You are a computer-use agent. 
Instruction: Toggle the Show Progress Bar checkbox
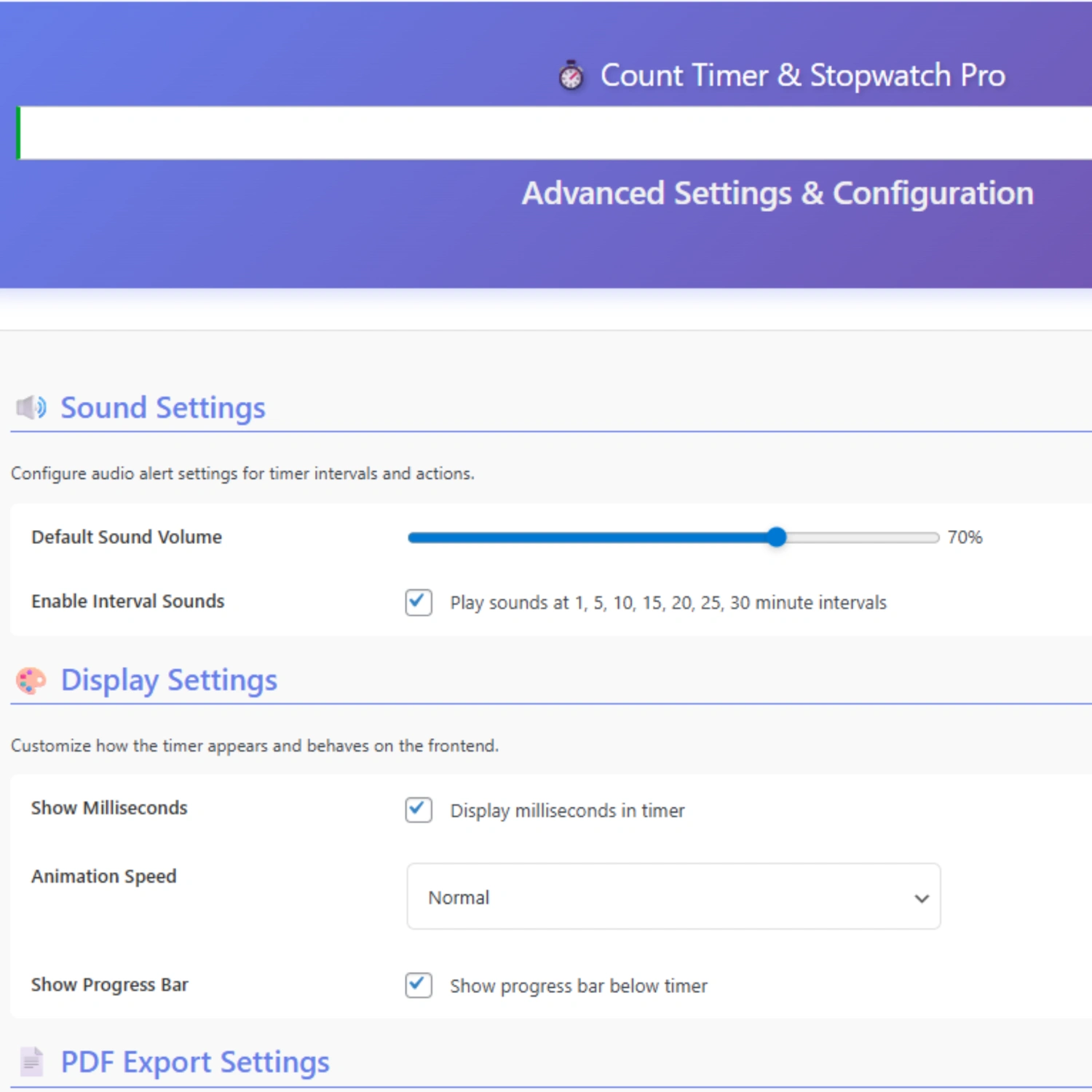pyautogui.click(x=419, y=985)
